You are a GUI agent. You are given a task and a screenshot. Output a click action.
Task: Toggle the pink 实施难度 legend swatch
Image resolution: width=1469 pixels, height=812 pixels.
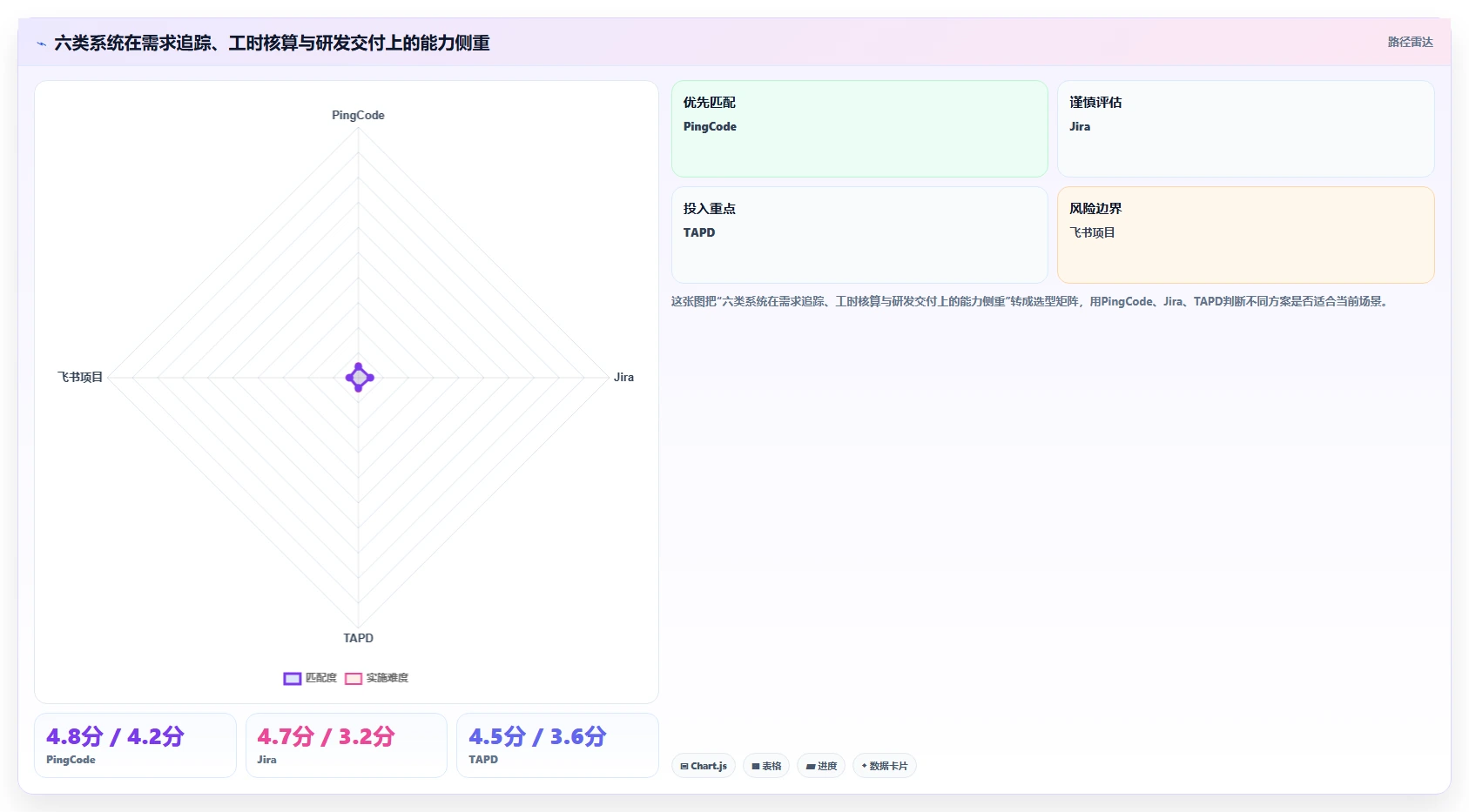click(354, 679)
